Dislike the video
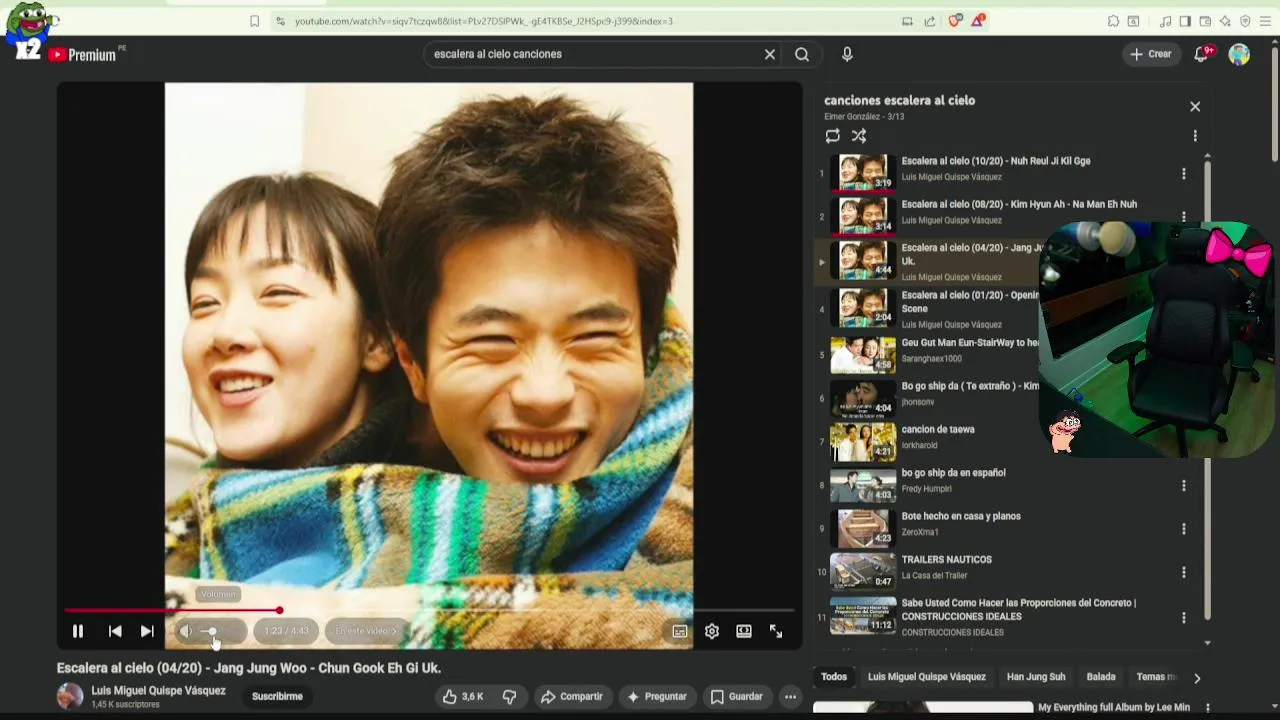1280x720 pixels. (x=510, y=696)
